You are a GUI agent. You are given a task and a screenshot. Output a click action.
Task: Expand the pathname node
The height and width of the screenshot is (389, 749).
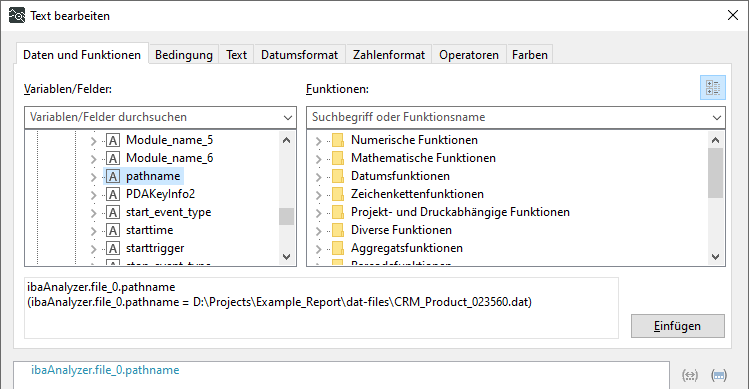coord(94,177)
